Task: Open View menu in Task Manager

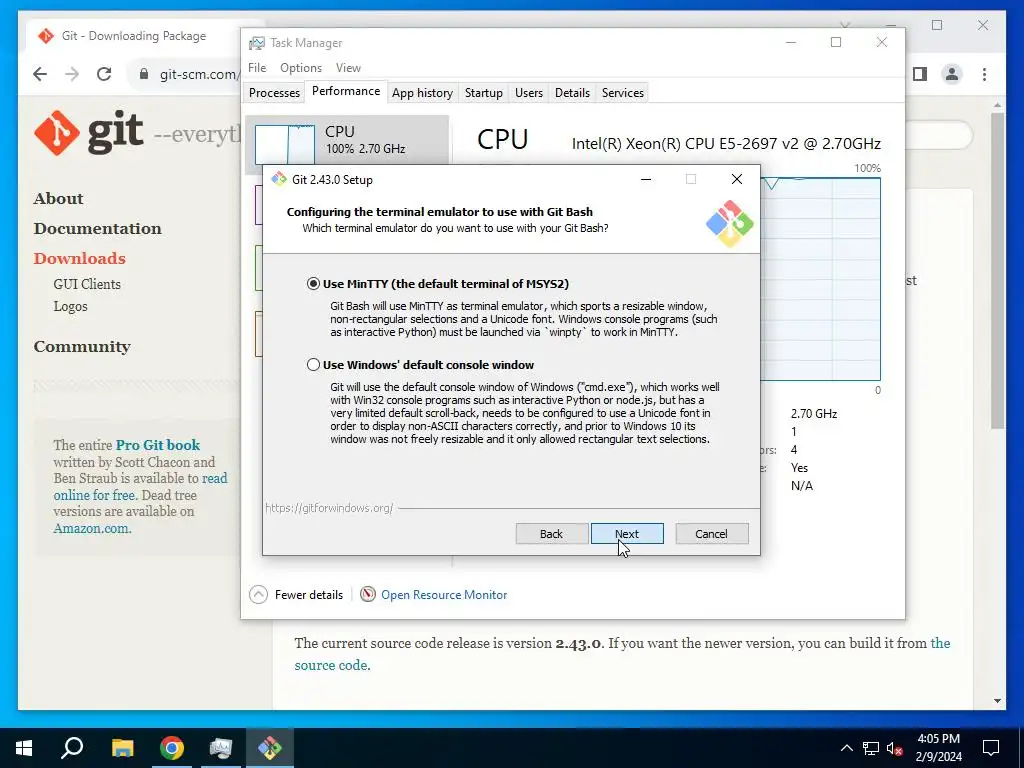Action: (348, 68)
